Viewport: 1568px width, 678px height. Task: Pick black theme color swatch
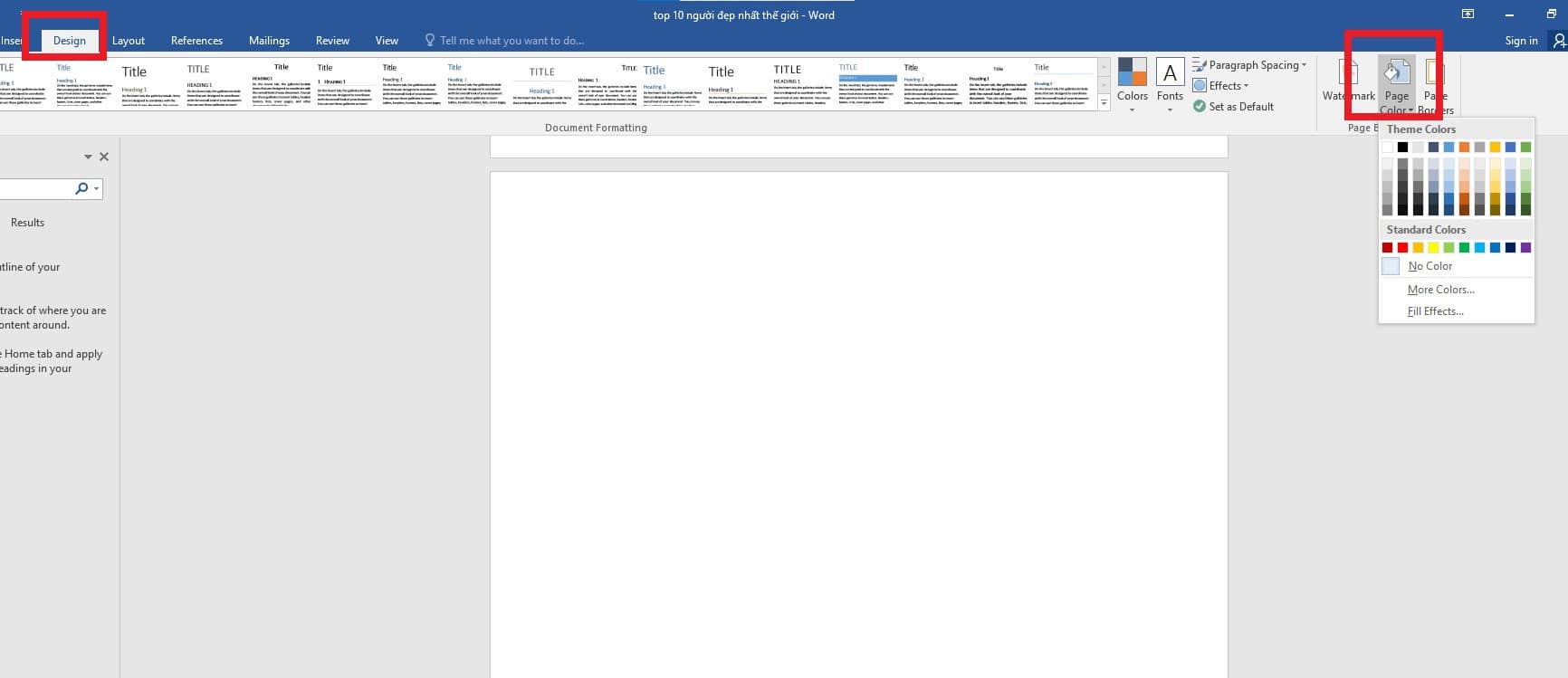pyautogui.click(x=1402, y=147)
